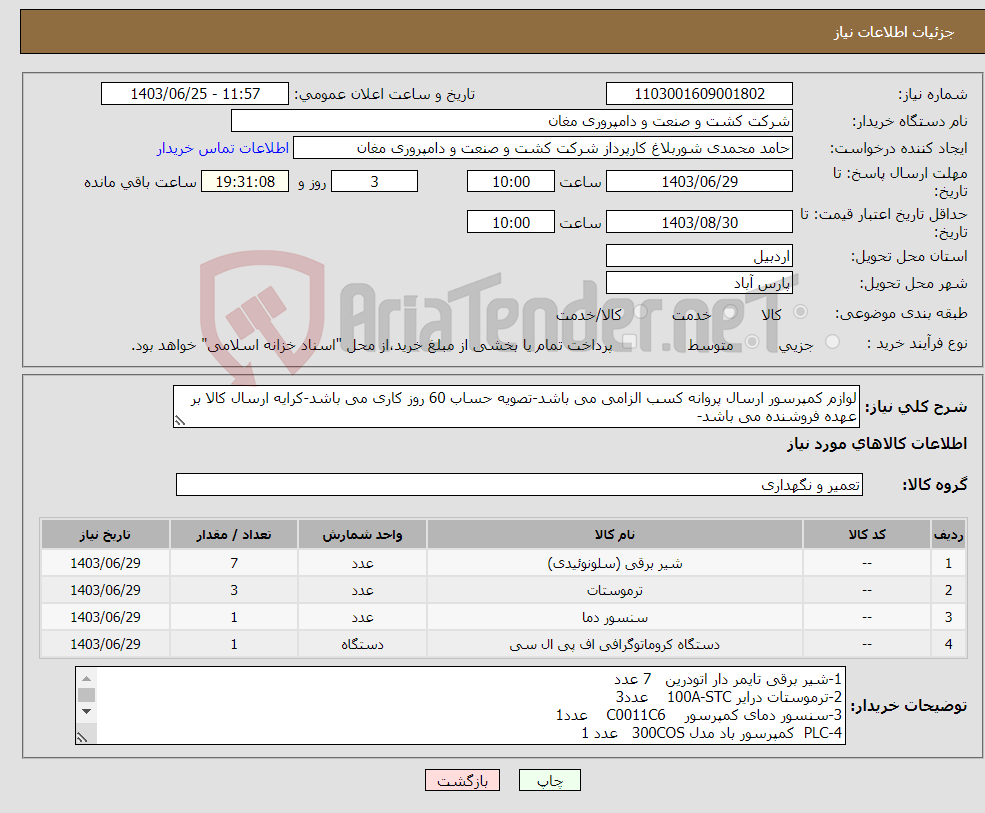Toggle the Islamic treasury payment checkbox
Viewport: 985px width, 813px height.
point(629,342)
